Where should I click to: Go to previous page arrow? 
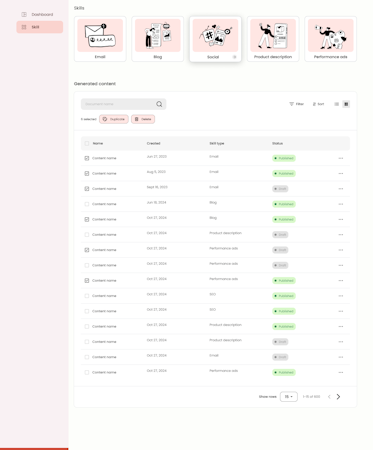329,396
